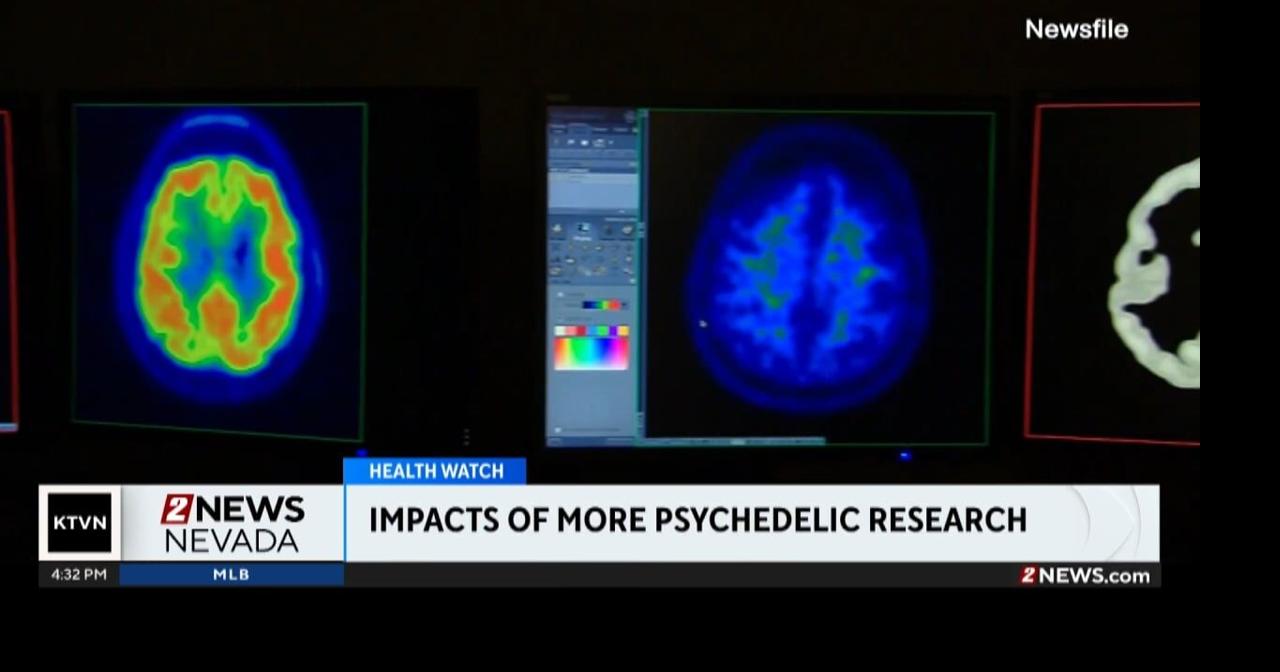Click the 4:32 PM clock display

click(x=79, y=575)
